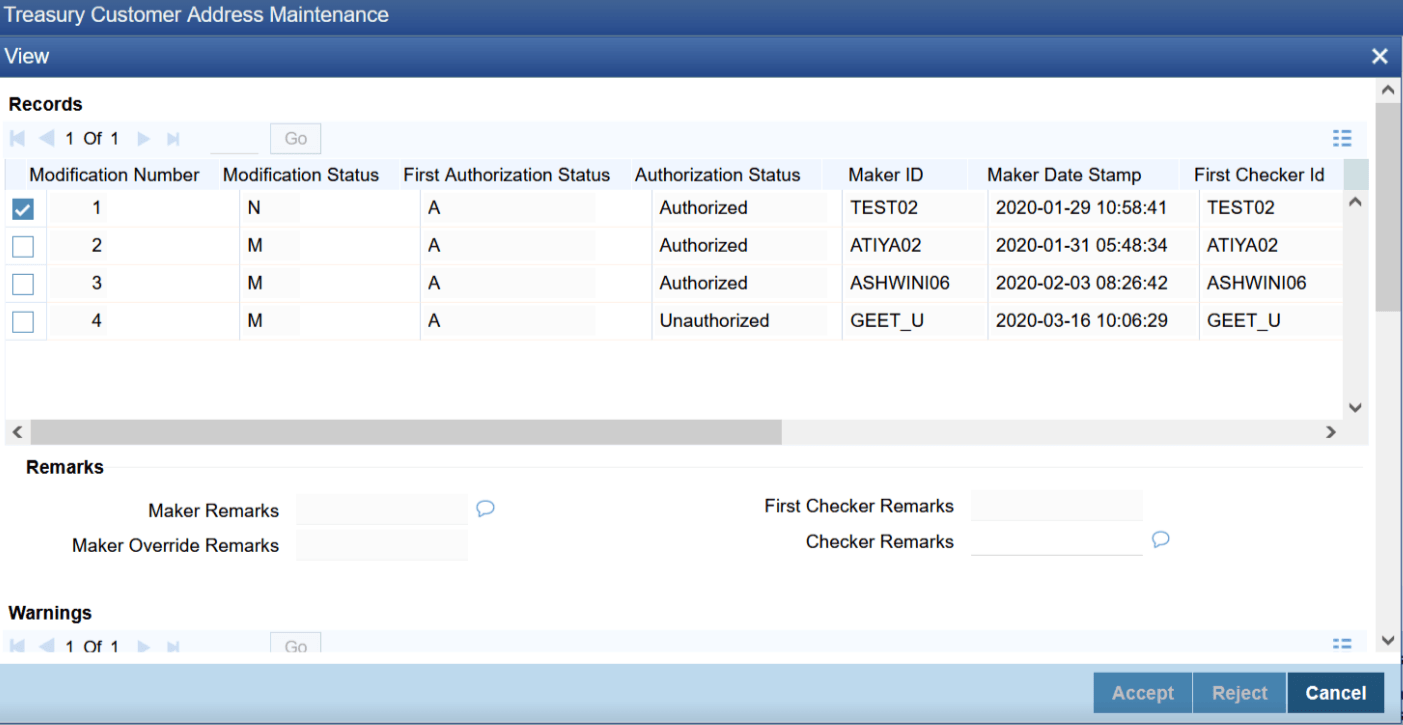Uncheck modification number 1 checkbox
This screenshot has width=1403, height=725.
[x=22, y=208]
